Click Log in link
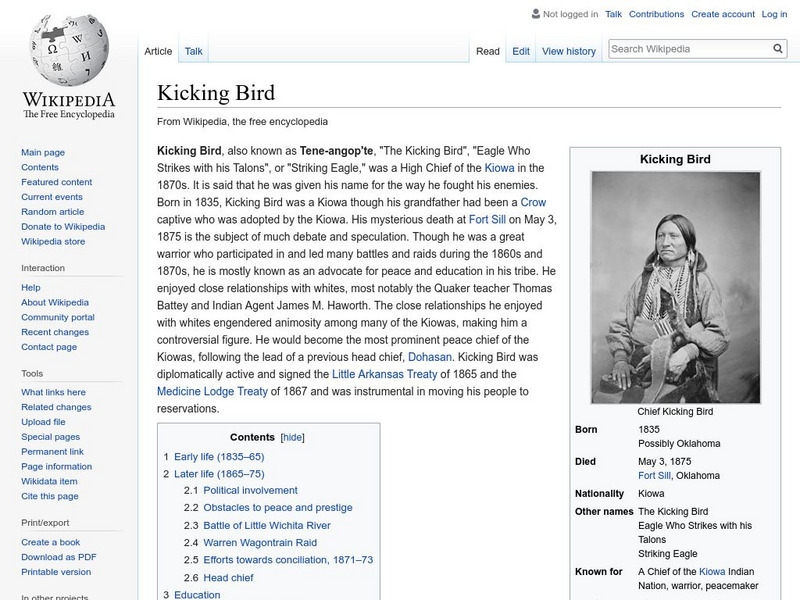 click(x=774, y=14)
